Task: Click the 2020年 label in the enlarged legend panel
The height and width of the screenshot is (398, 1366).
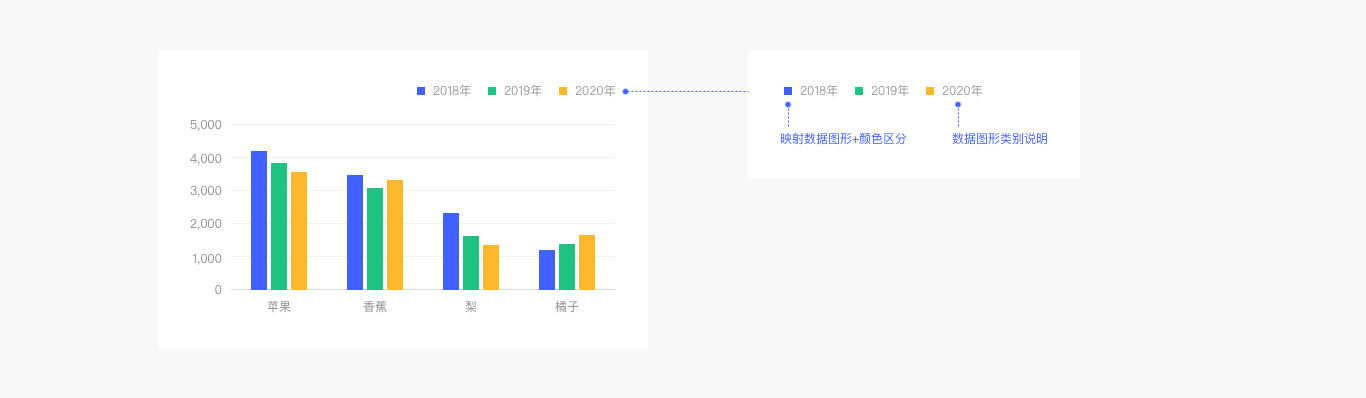Action: click(x=962, y=91)
